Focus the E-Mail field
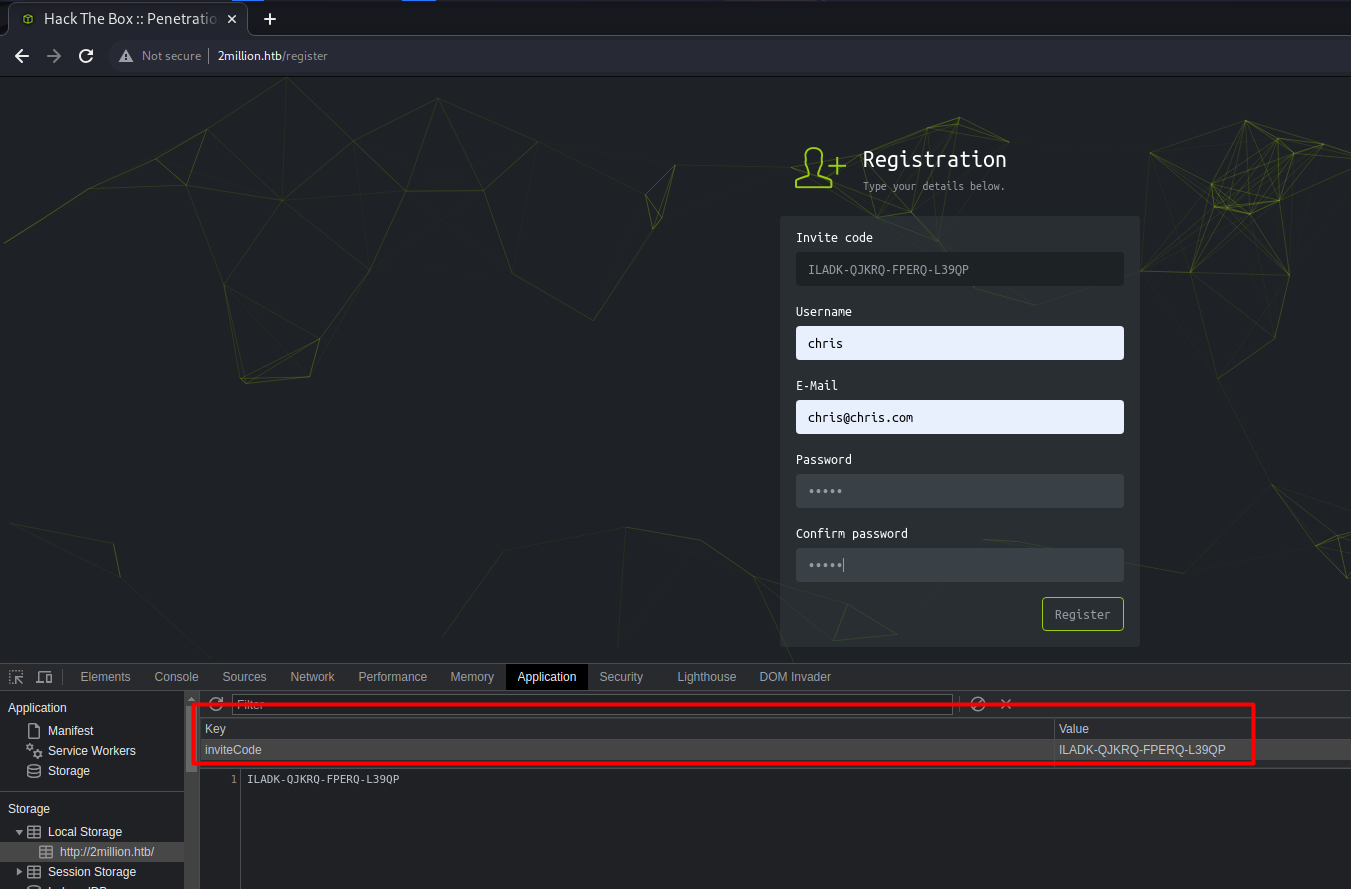1351x889 pixels. [x=960, y=417]
